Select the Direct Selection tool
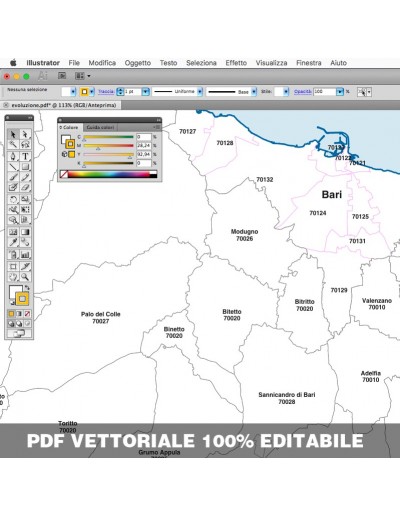Viewport: 400px width, 517px height. [x=25, y=134]
